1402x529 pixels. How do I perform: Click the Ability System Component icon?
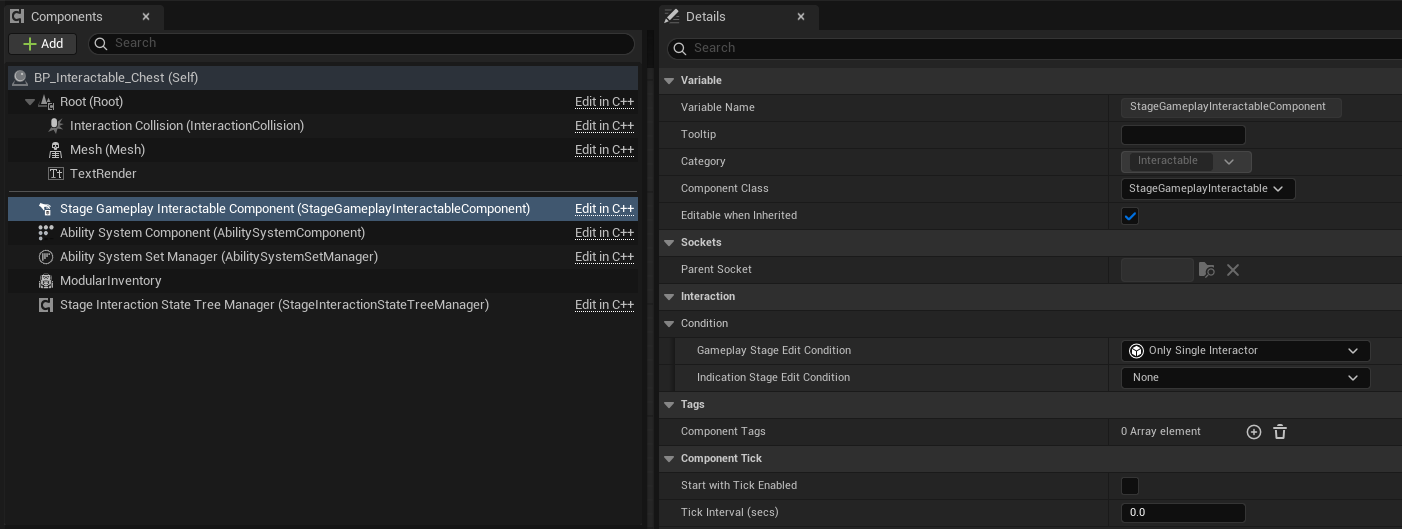[45, 233]
